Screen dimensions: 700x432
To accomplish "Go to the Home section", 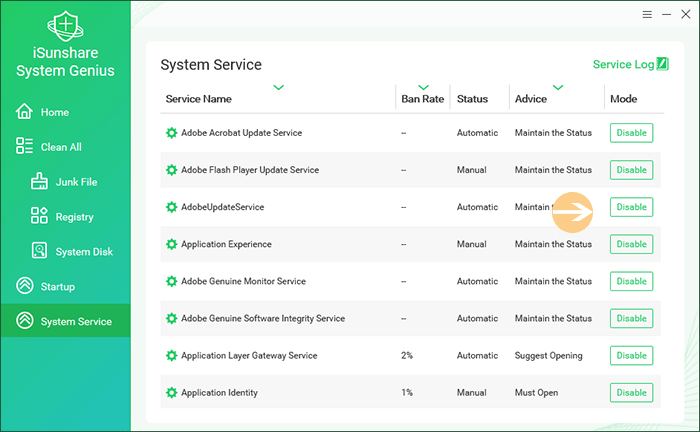I will (x=55, y=112).
